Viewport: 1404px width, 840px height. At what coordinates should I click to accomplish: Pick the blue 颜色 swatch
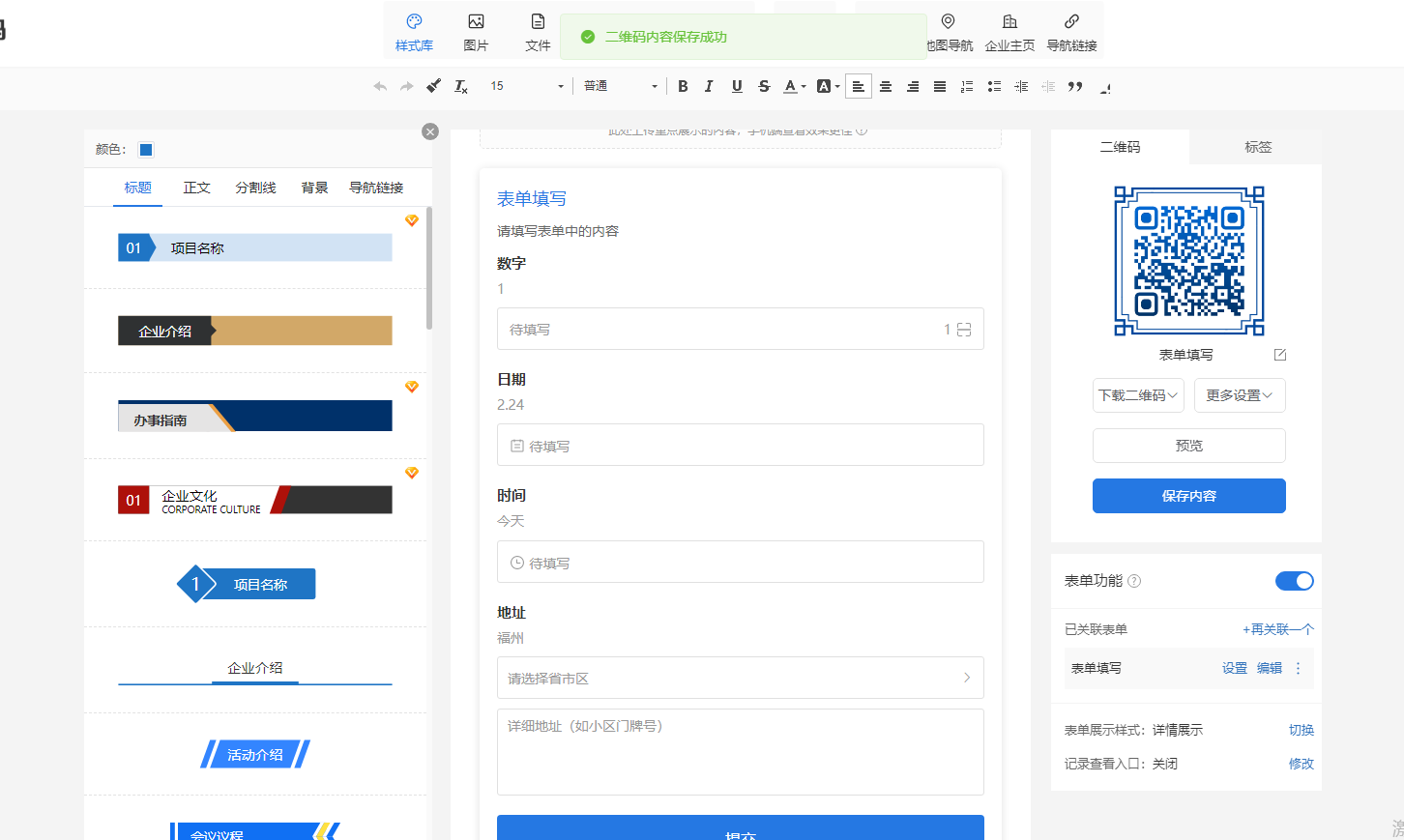tap(146, 149)
